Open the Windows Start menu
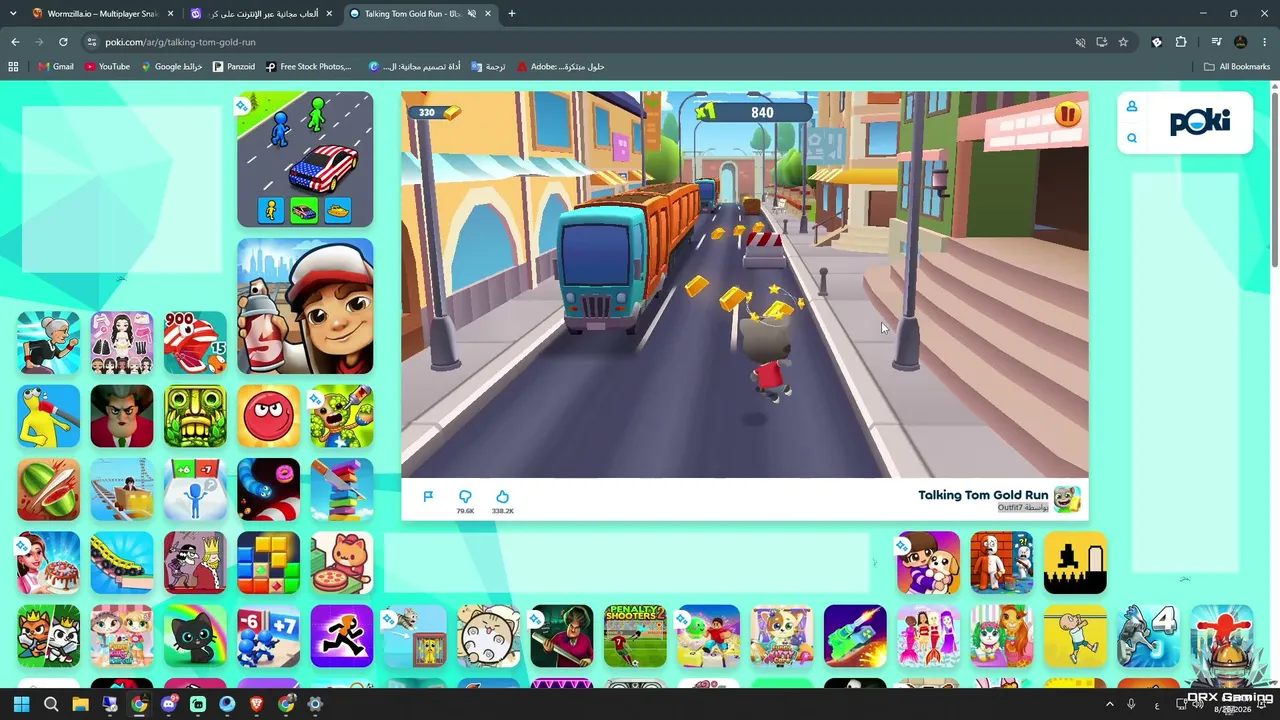 click(x=21, y=704)
